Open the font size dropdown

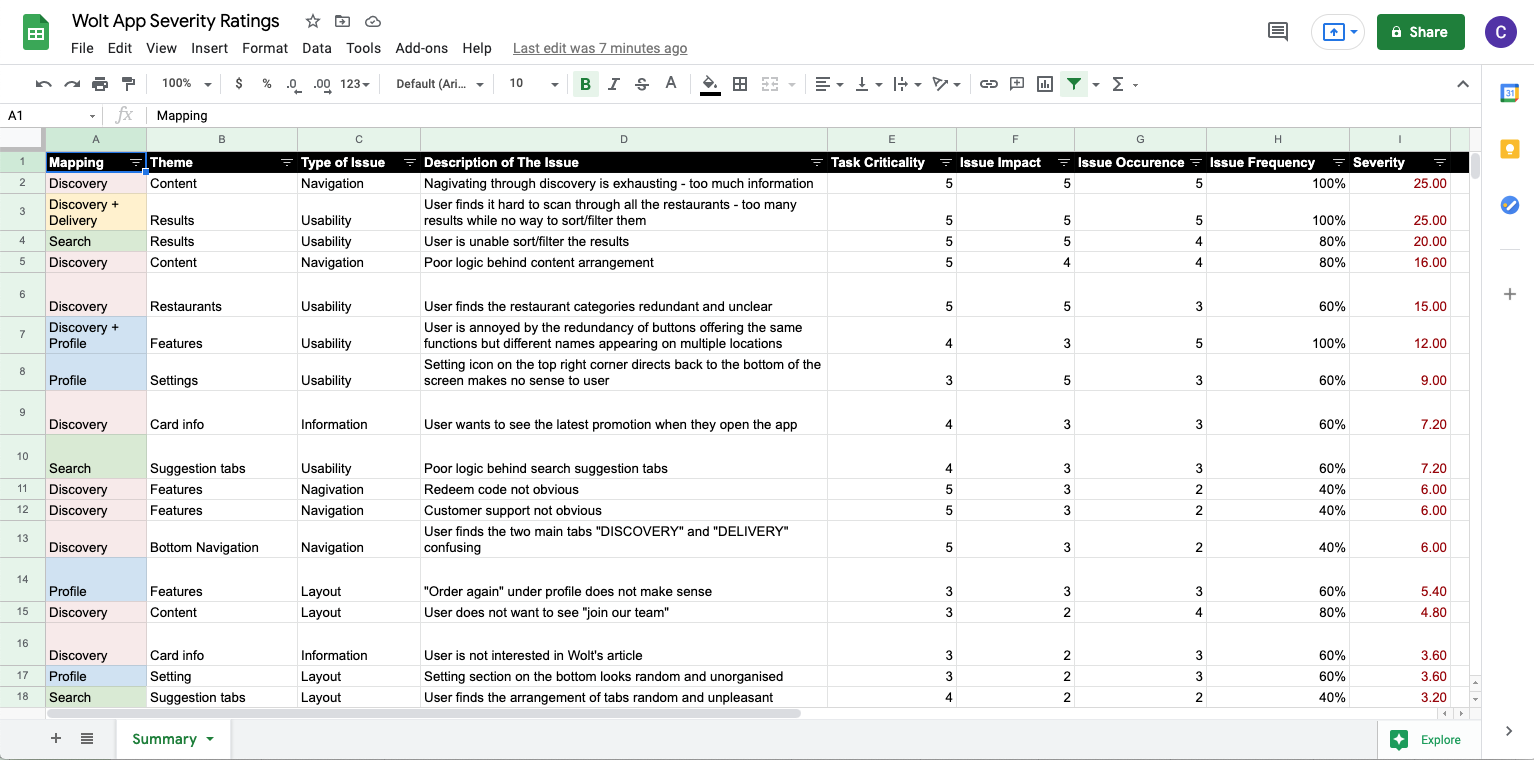(534, 84)
